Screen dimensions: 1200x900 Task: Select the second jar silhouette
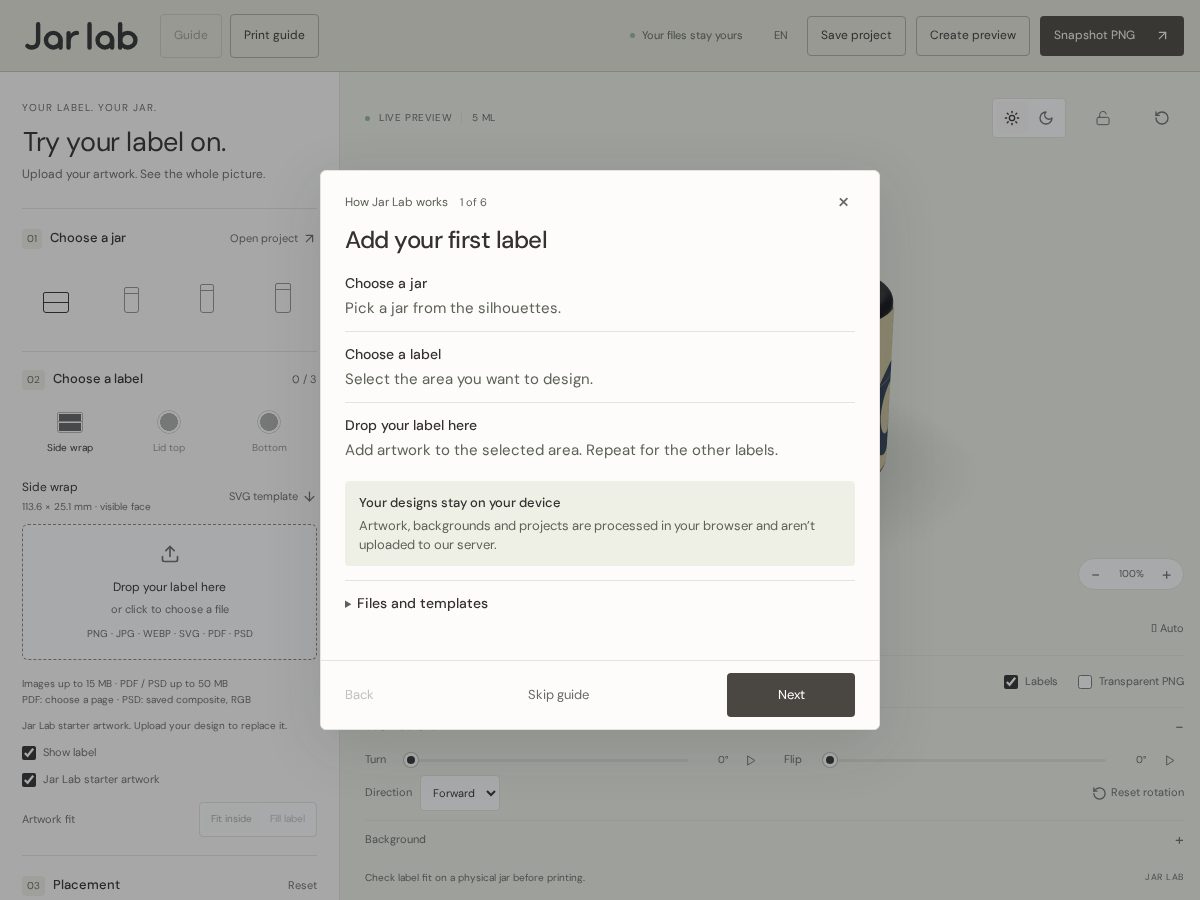(x=131, y=299)
